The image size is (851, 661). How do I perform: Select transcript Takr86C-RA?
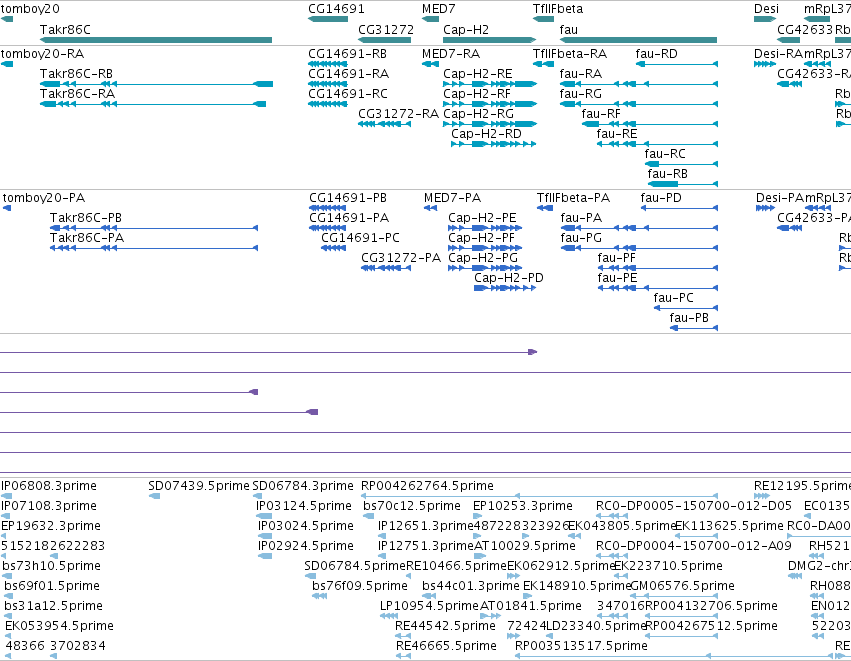(153, 104)
